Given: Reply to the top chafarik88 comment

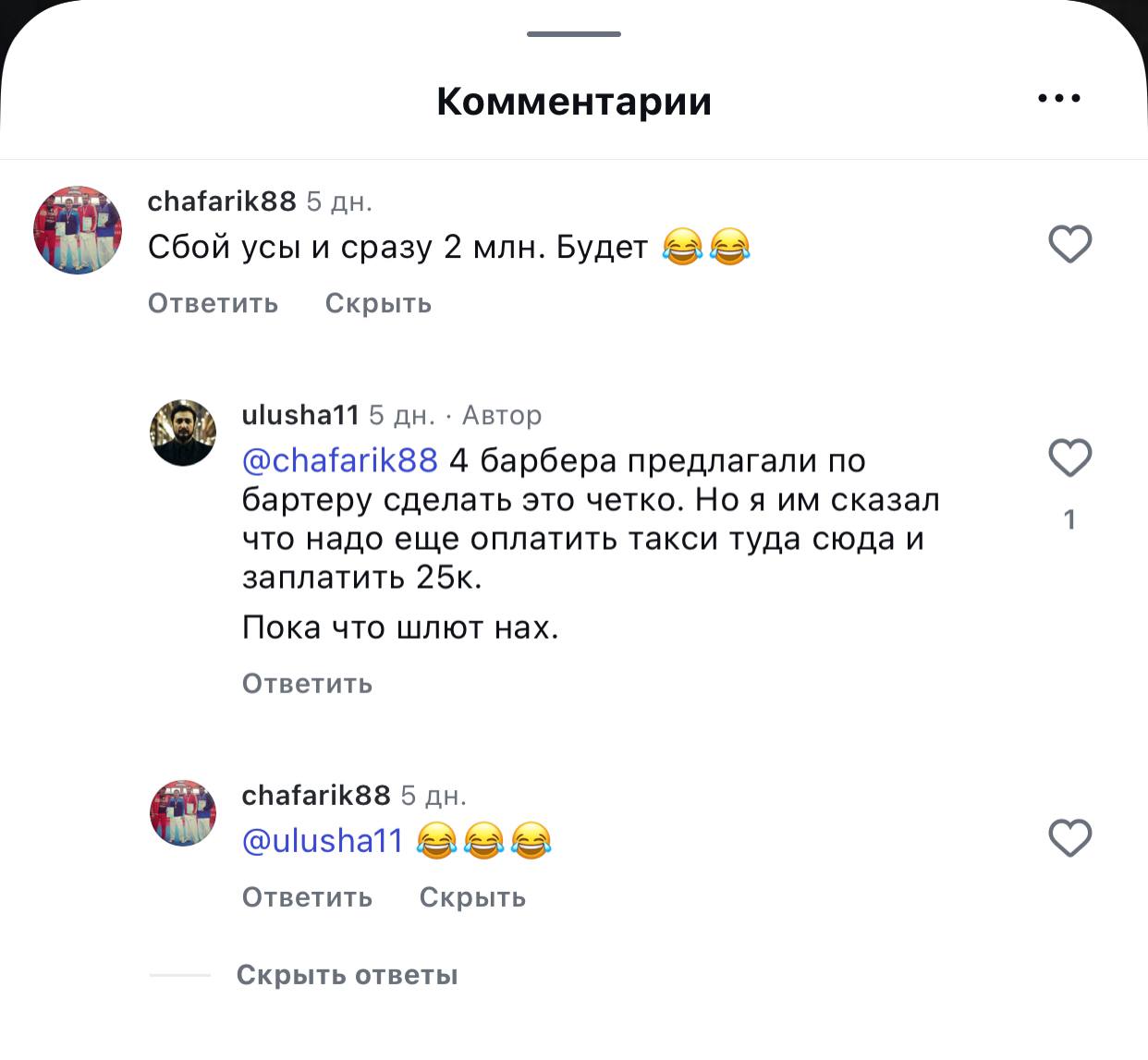Looking at the screenshot, I should [213, 303].
